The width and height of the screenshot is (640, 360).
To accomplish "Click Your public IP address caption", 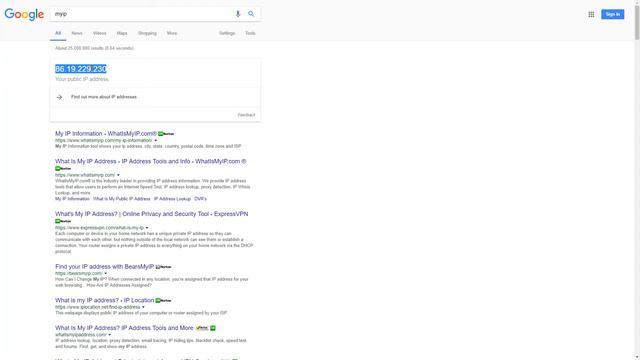I will (x=82, y=79).
